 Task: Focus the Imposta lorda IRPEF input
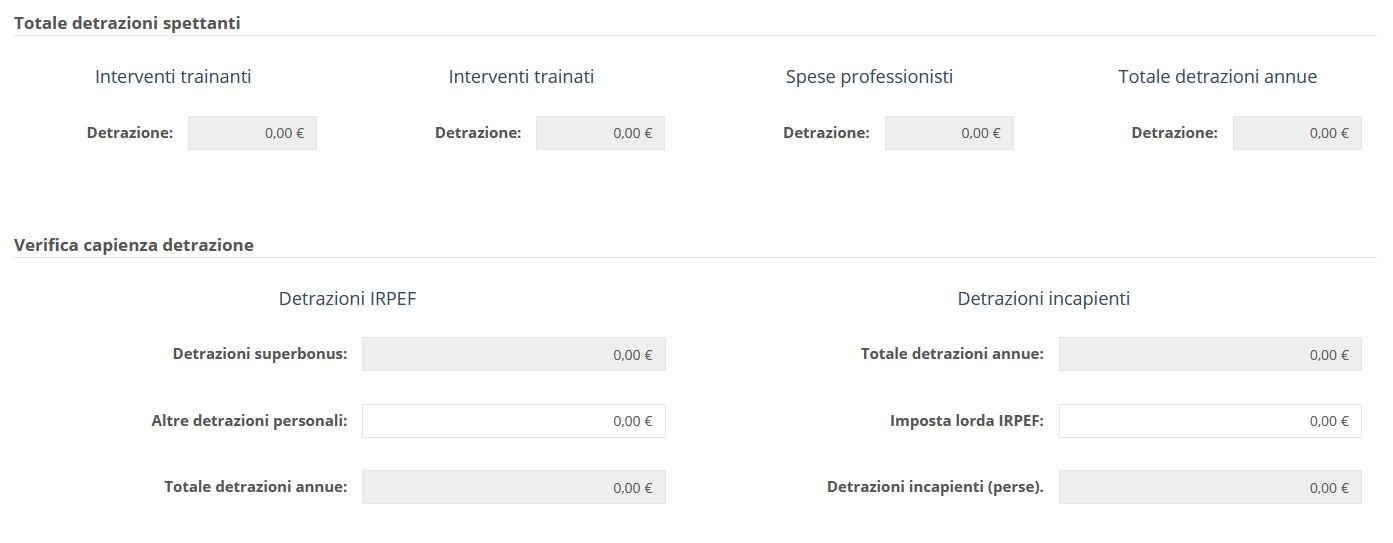tap(1210, 421)
